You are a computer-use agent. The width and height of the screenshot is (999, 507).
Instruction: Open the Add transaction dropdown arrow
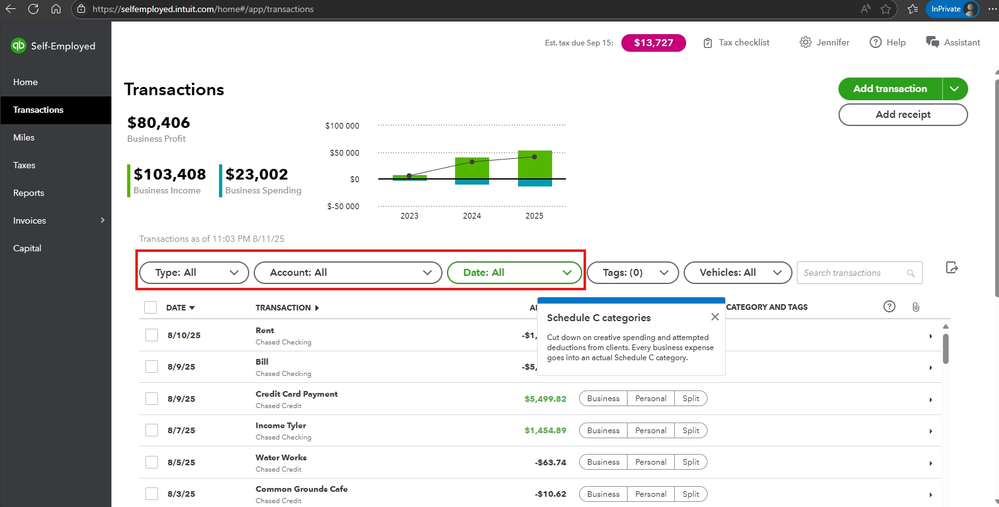click(x=955, y=89)
